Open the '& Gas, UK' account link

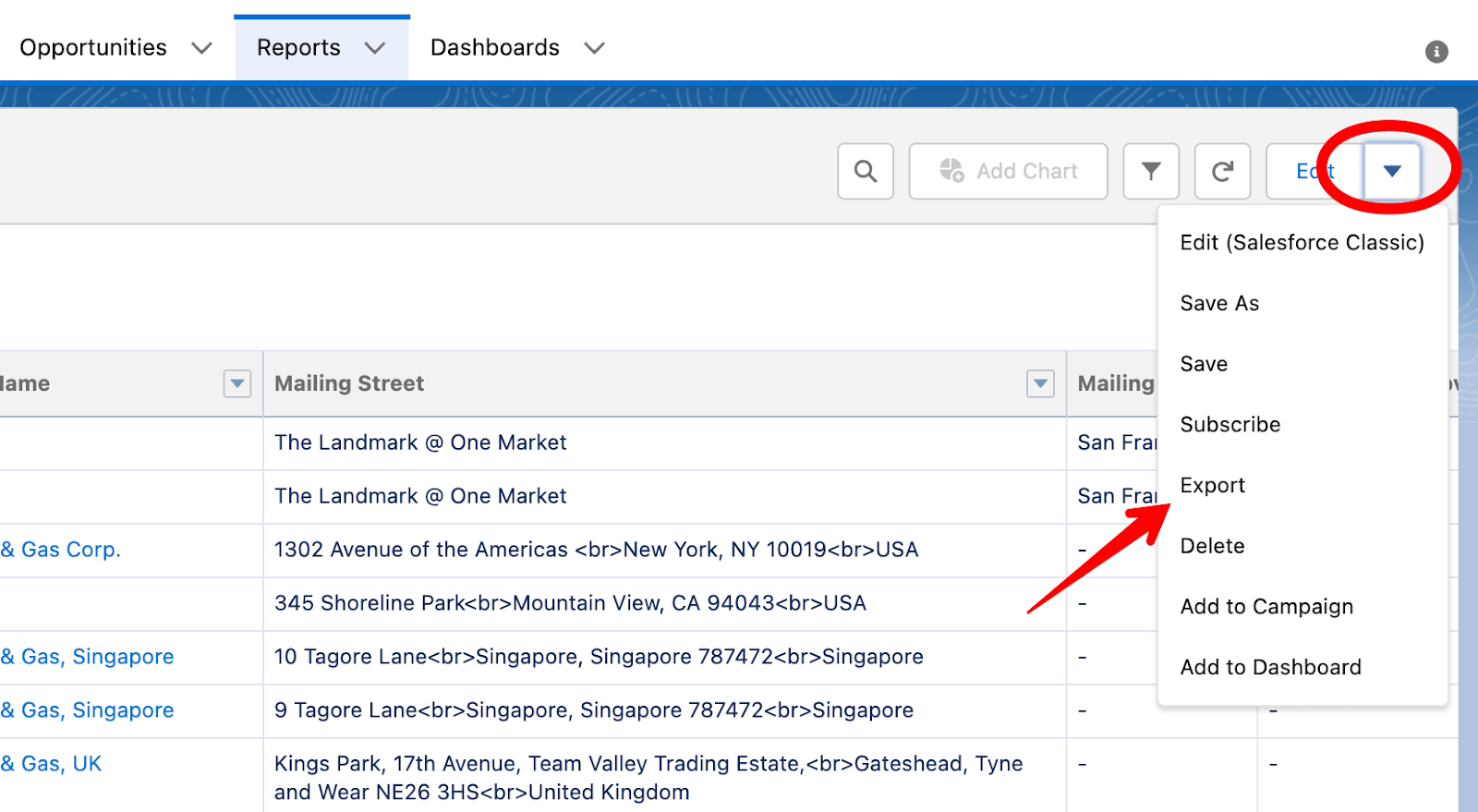(x=51, y=764)
